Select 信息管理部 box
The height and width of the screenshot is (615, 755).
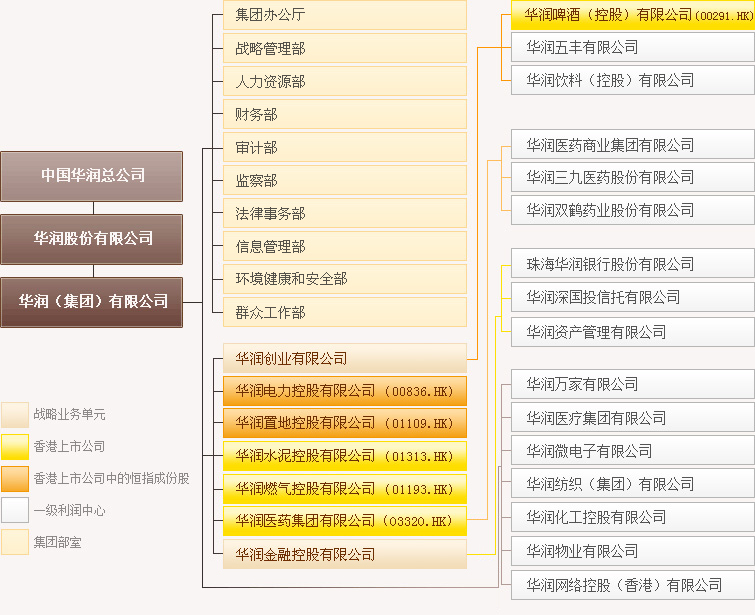point(345,246)
